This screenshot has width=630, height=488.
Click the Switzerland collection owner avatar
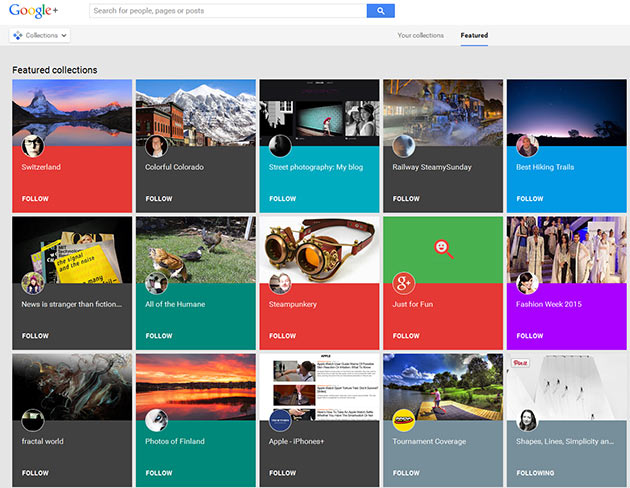[33, 146]
